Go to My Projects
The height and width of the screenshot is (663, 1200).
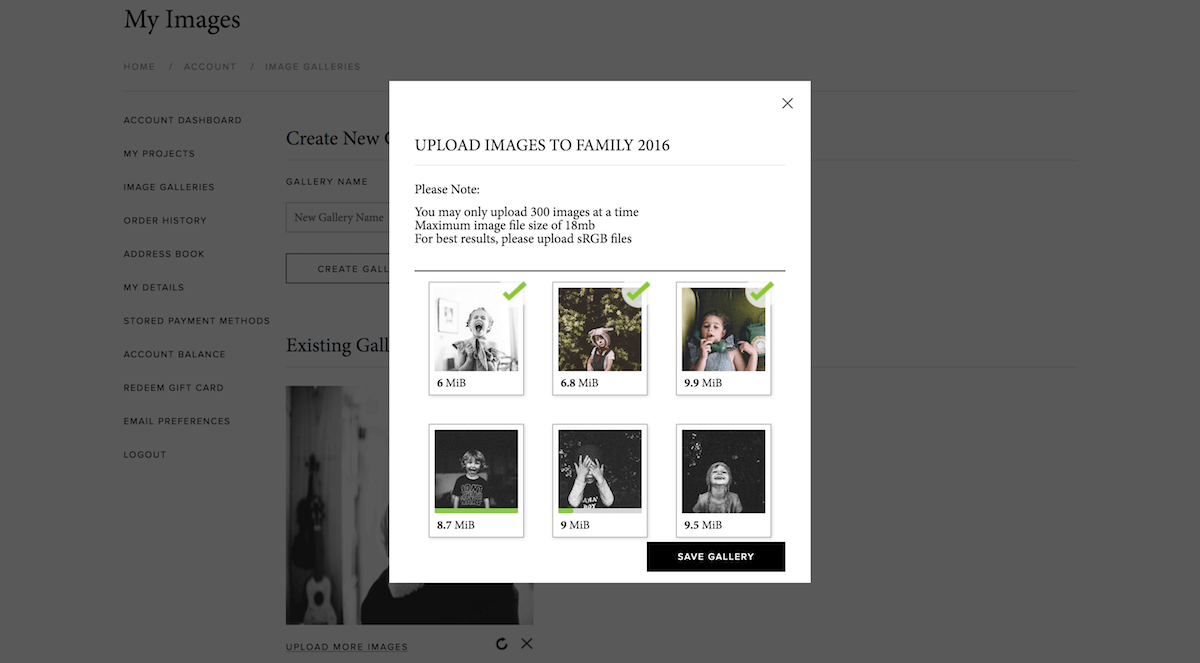tap(159, 154)
